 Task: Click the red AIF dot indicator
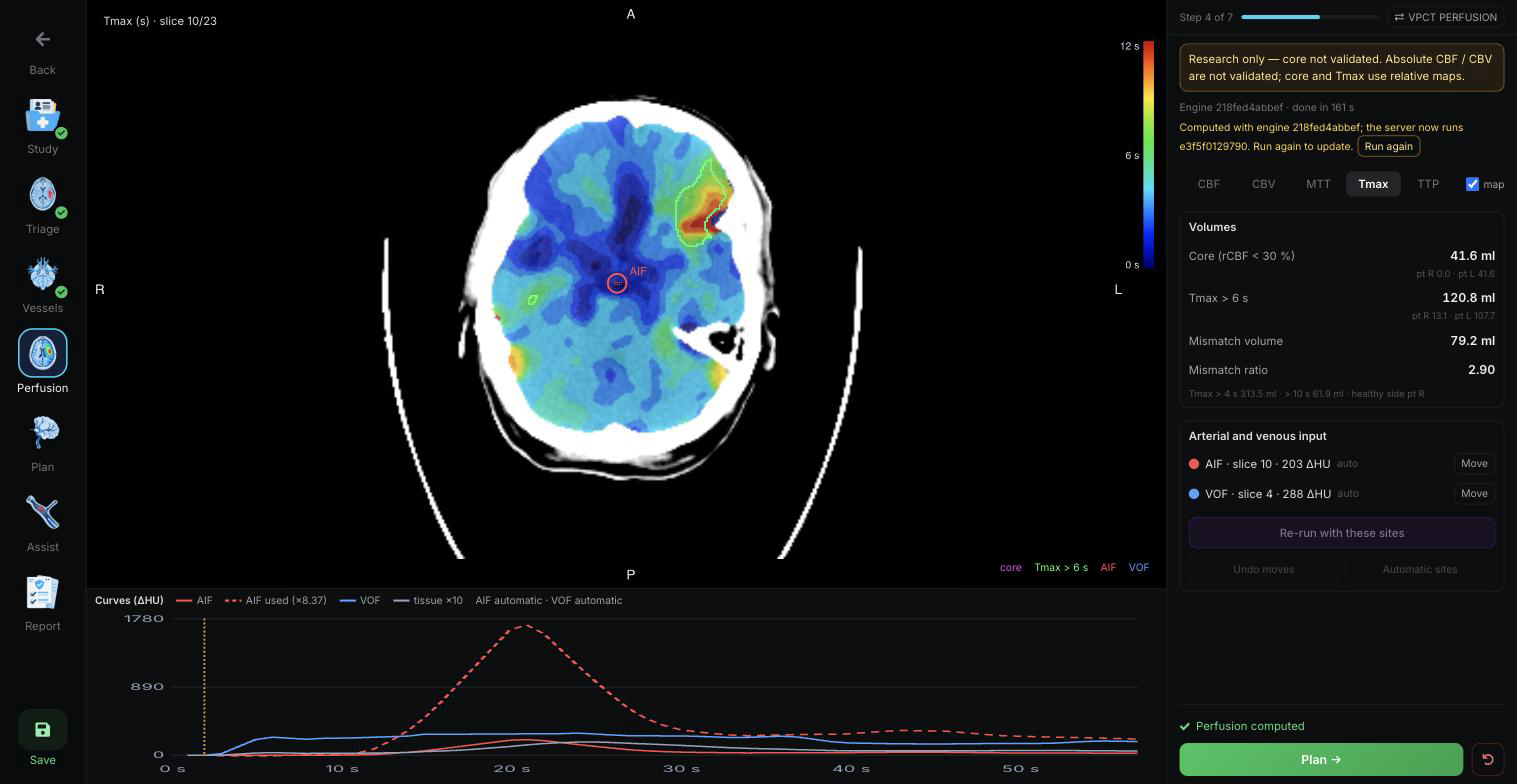coord(1194,464)
